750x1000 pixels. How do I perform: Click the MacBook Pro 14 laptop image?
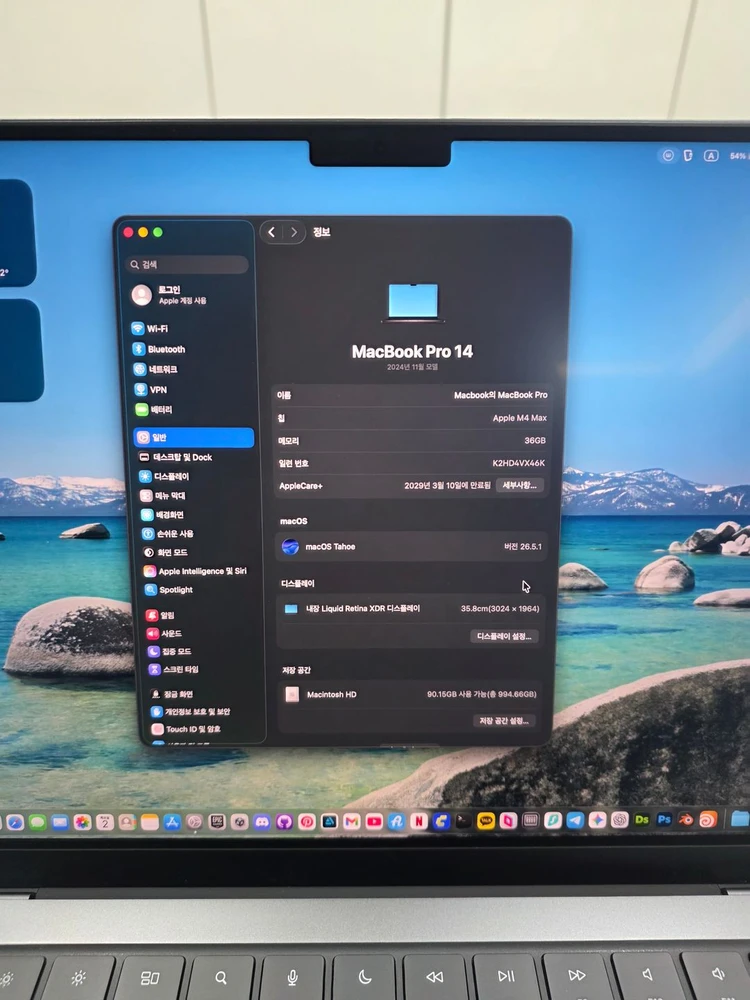[x=413, y=302]
